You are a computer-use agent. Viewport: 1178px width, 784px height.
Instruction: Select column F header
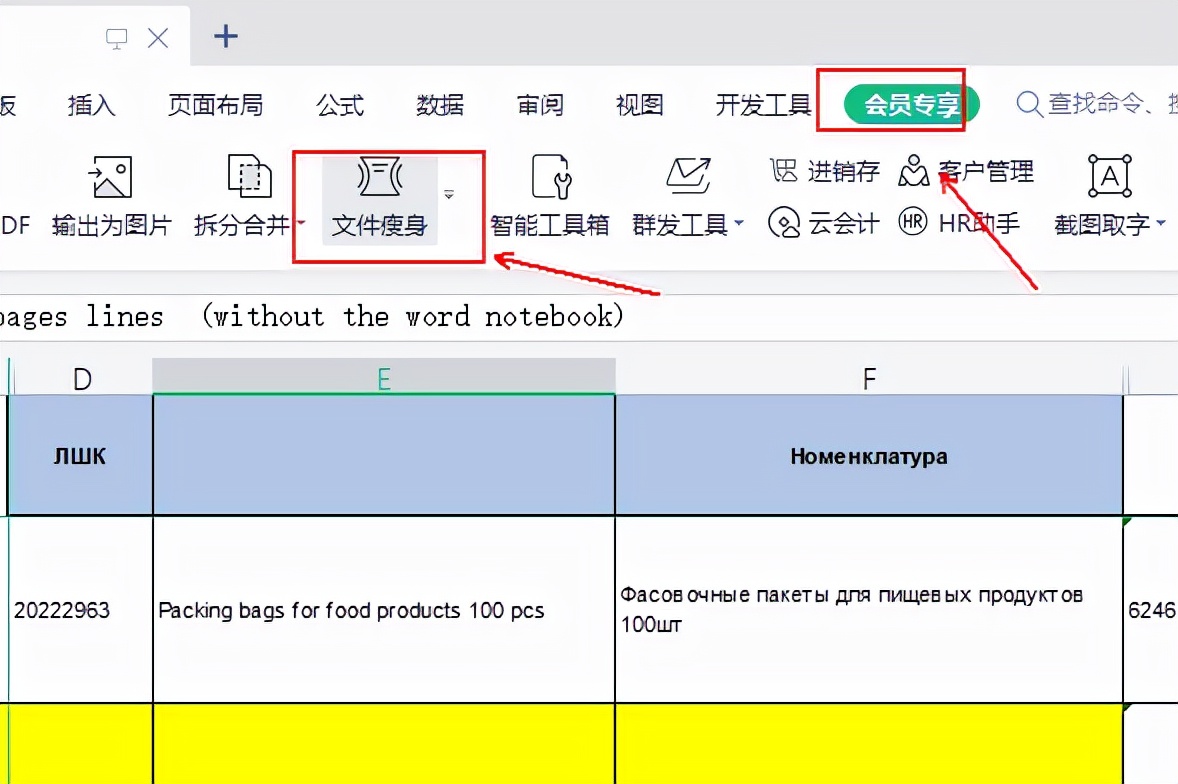[869, 378]
